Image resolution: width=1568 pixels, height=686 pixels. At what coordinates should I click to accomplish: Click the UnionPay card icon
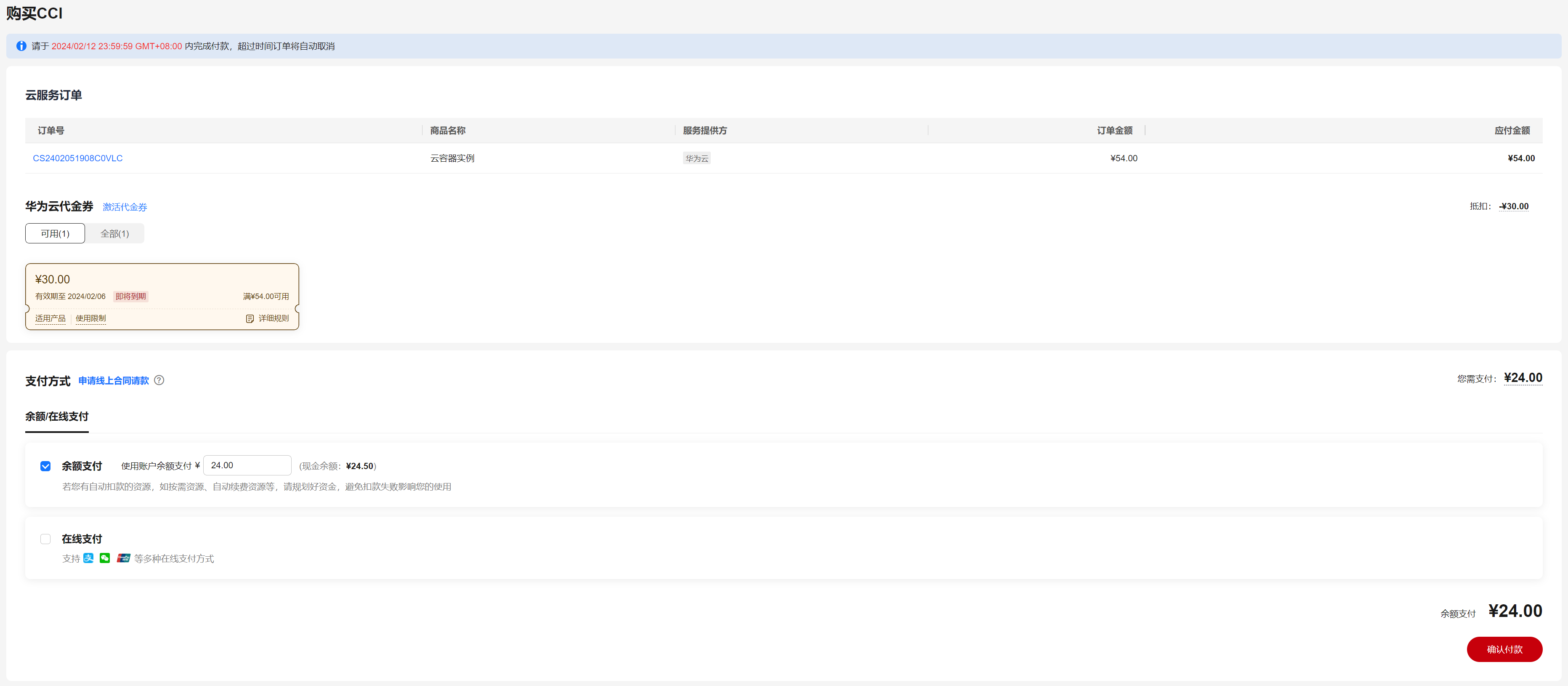click(124, 558)
